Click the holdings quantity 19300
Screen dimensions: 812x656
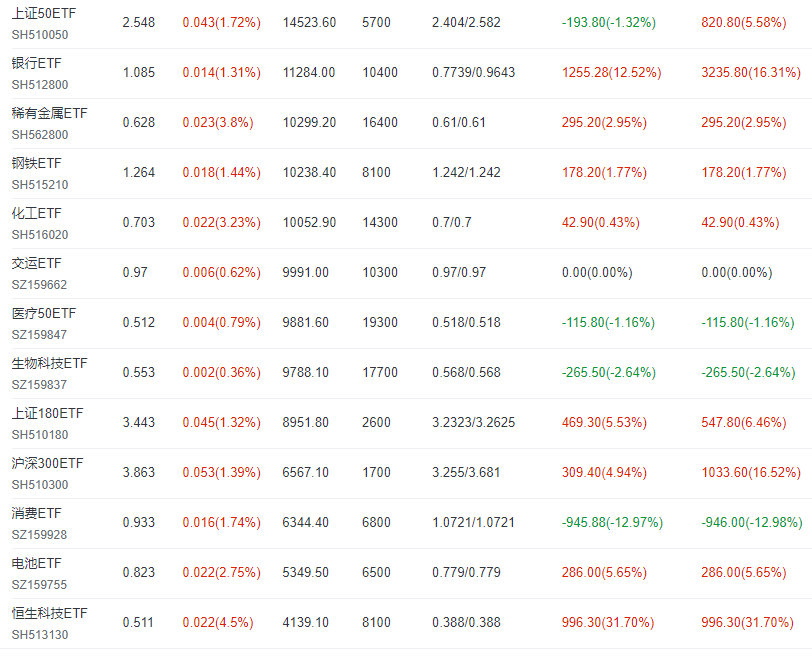point(380,323)
